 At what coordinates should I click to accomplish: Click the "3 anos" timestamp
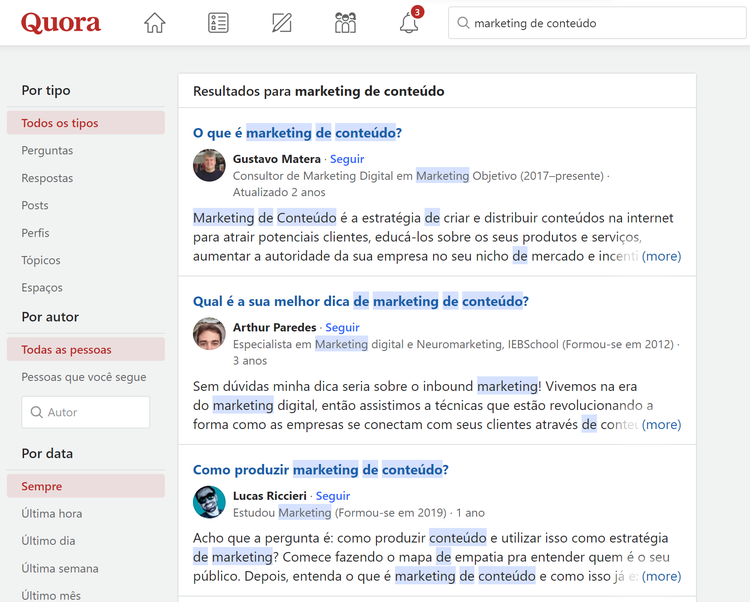[x=250, y=360]
